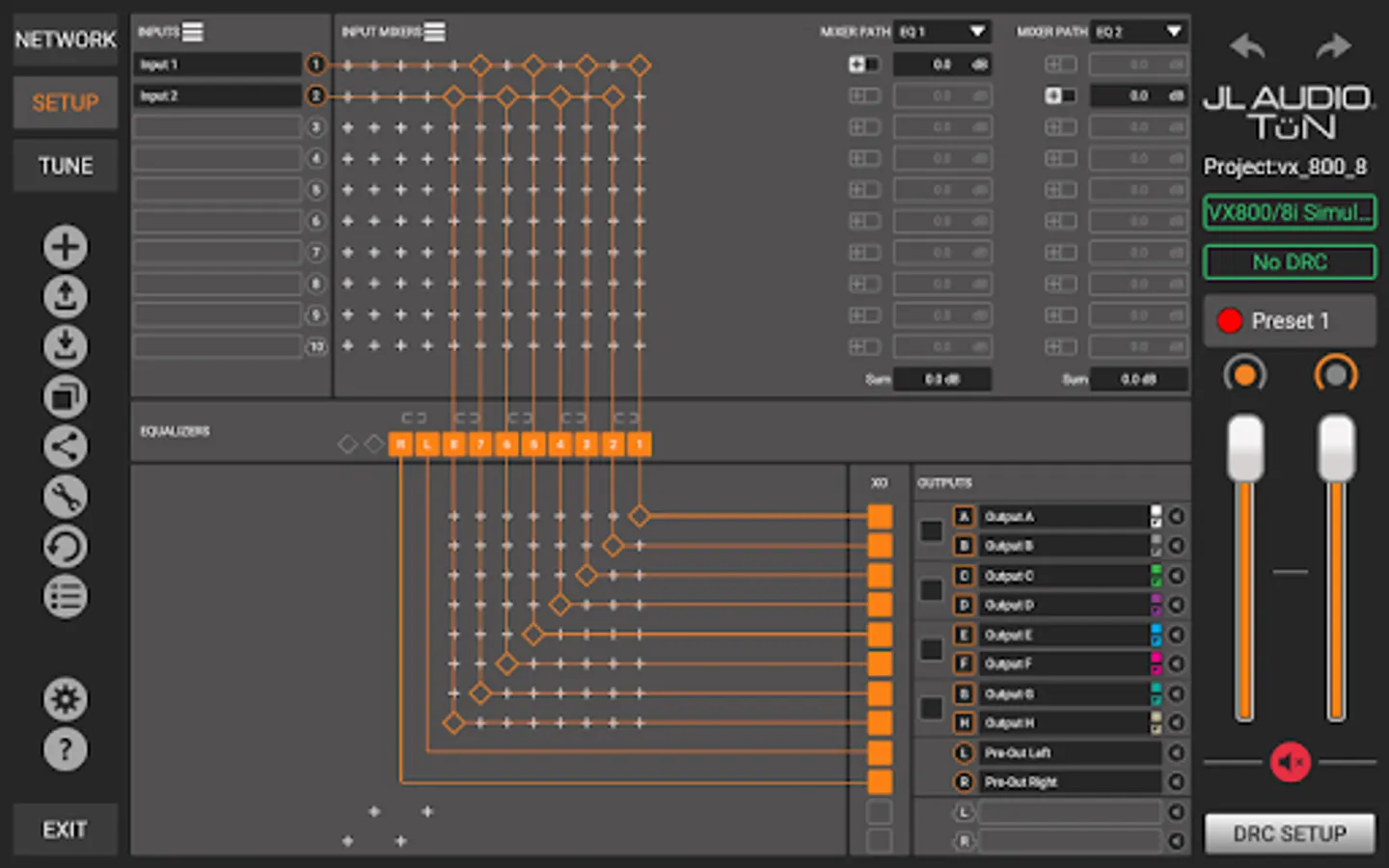Screen dimensions: 1389x868
Task: Open the INPUTS hamburger menu
Action: click(193, 32)
